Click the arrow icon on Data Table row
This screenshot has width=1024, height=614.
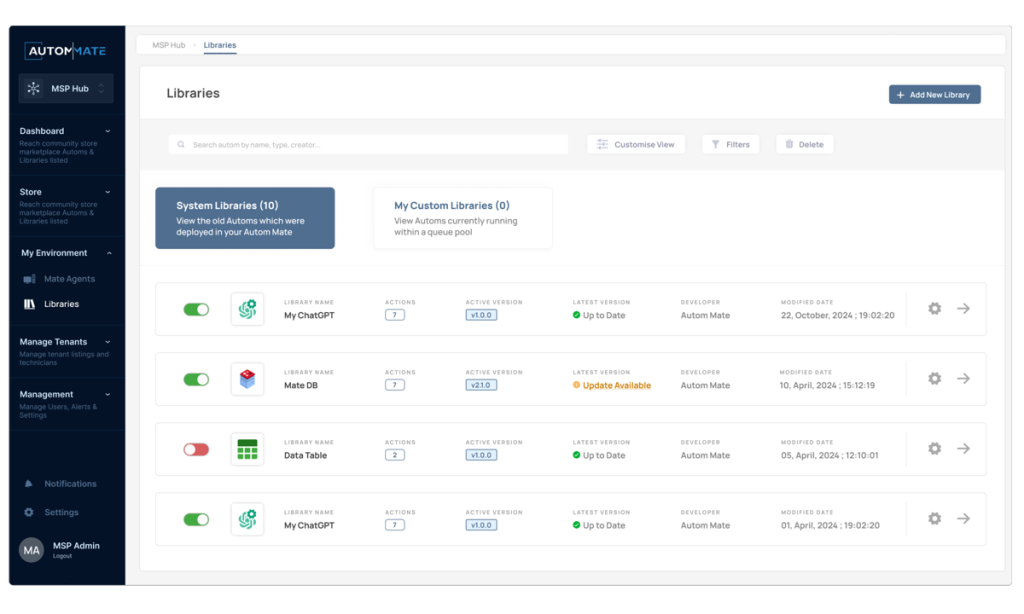point(963,449)
